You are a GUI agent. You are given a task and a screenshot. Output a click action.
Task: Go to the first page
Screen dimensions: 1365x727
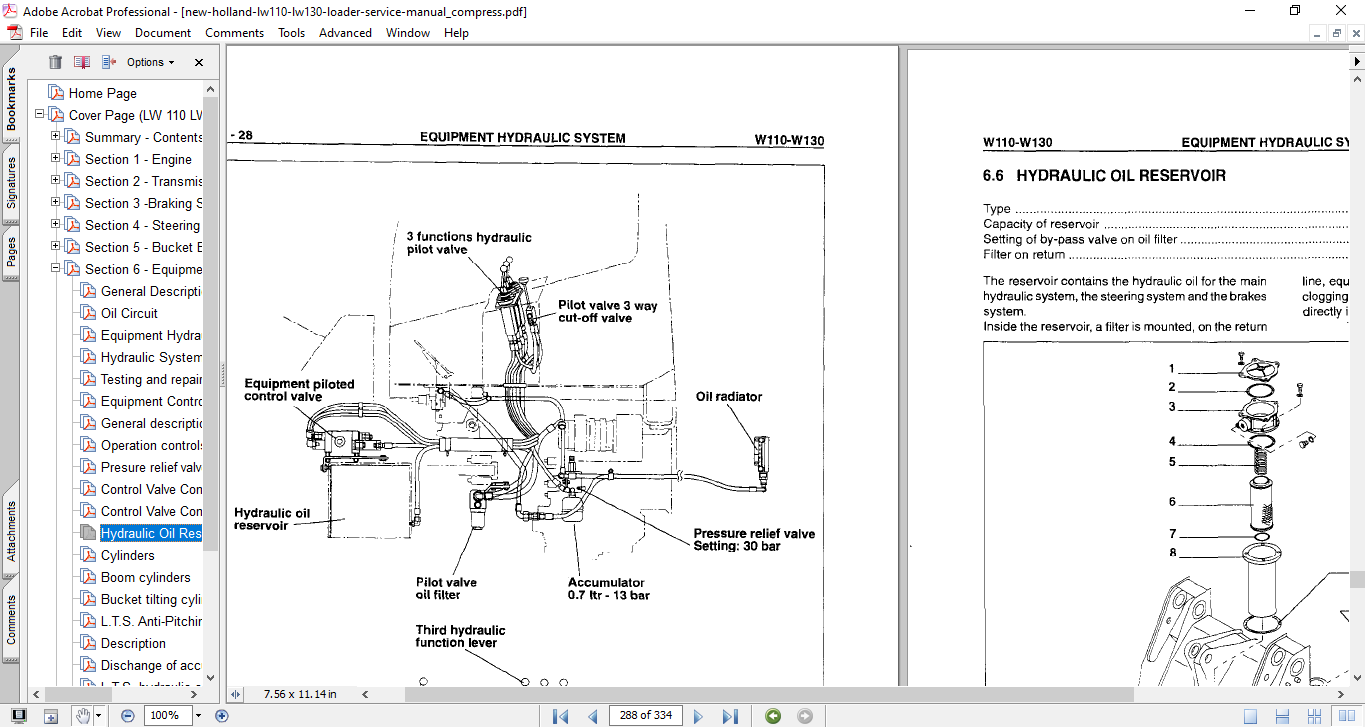pyautogui.click(x=560, y=715)
